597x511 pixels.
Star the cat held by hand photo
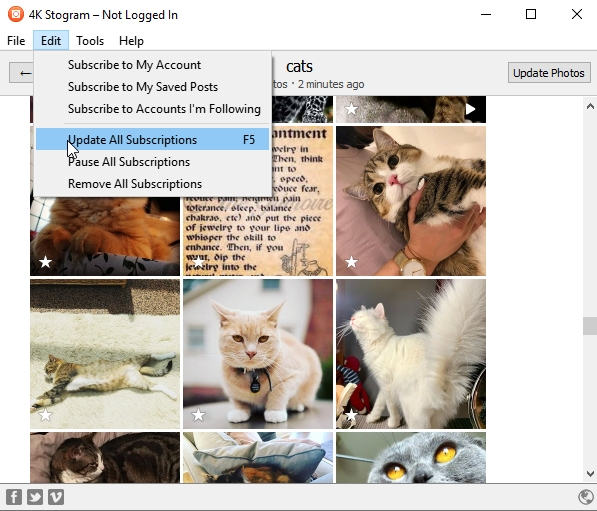[x=351, y=262]
